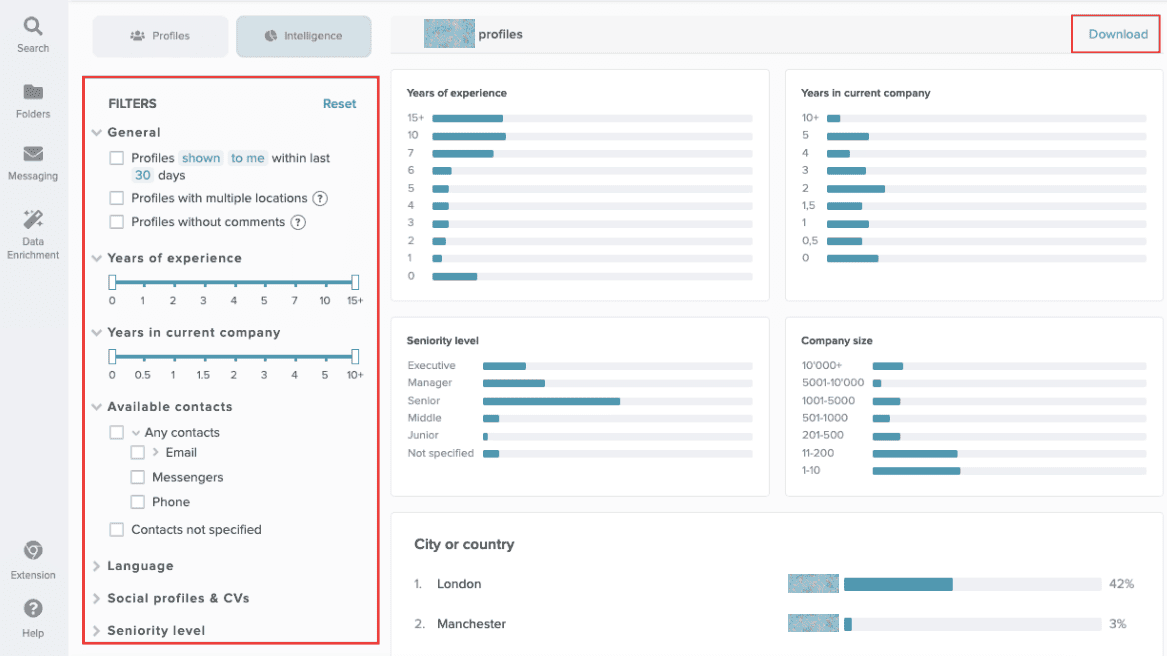1167x656 pixels.
Task: Select the Intelligence tab
Action: pyautogui.click(x=303, y=36)
